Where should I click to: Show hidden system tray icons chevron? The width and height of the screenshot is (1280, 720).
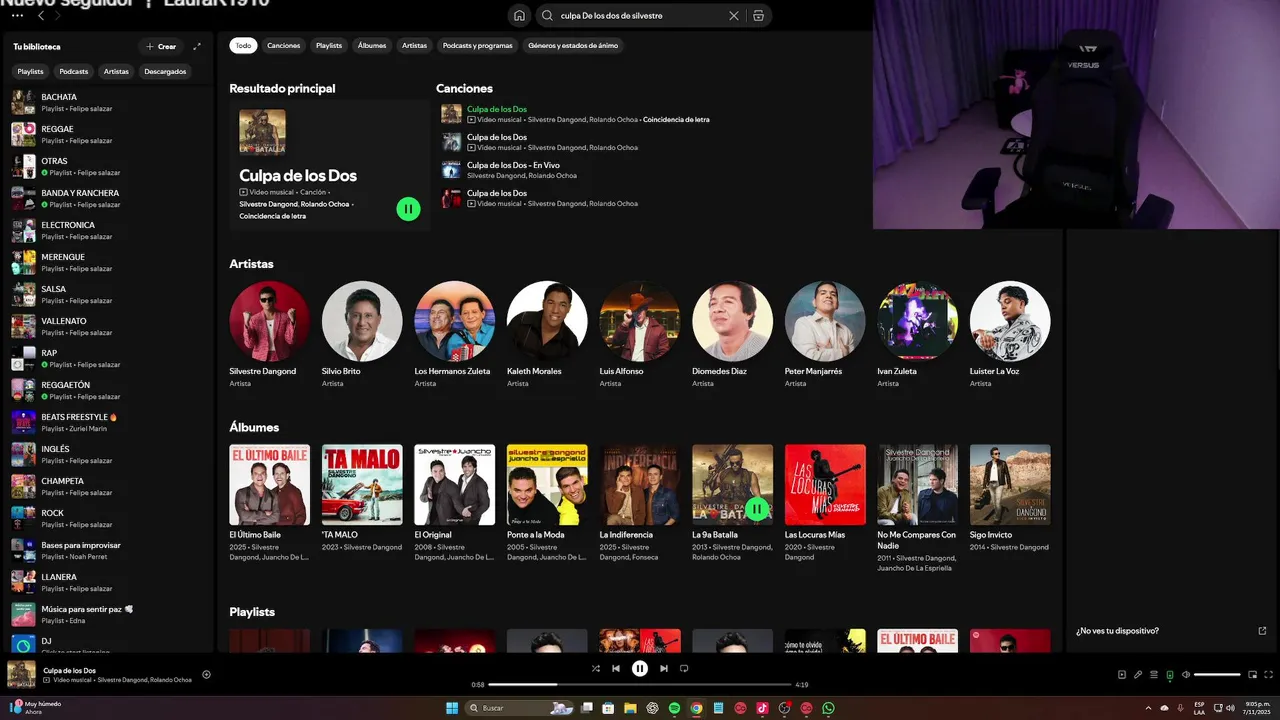tap(1149, 708)
